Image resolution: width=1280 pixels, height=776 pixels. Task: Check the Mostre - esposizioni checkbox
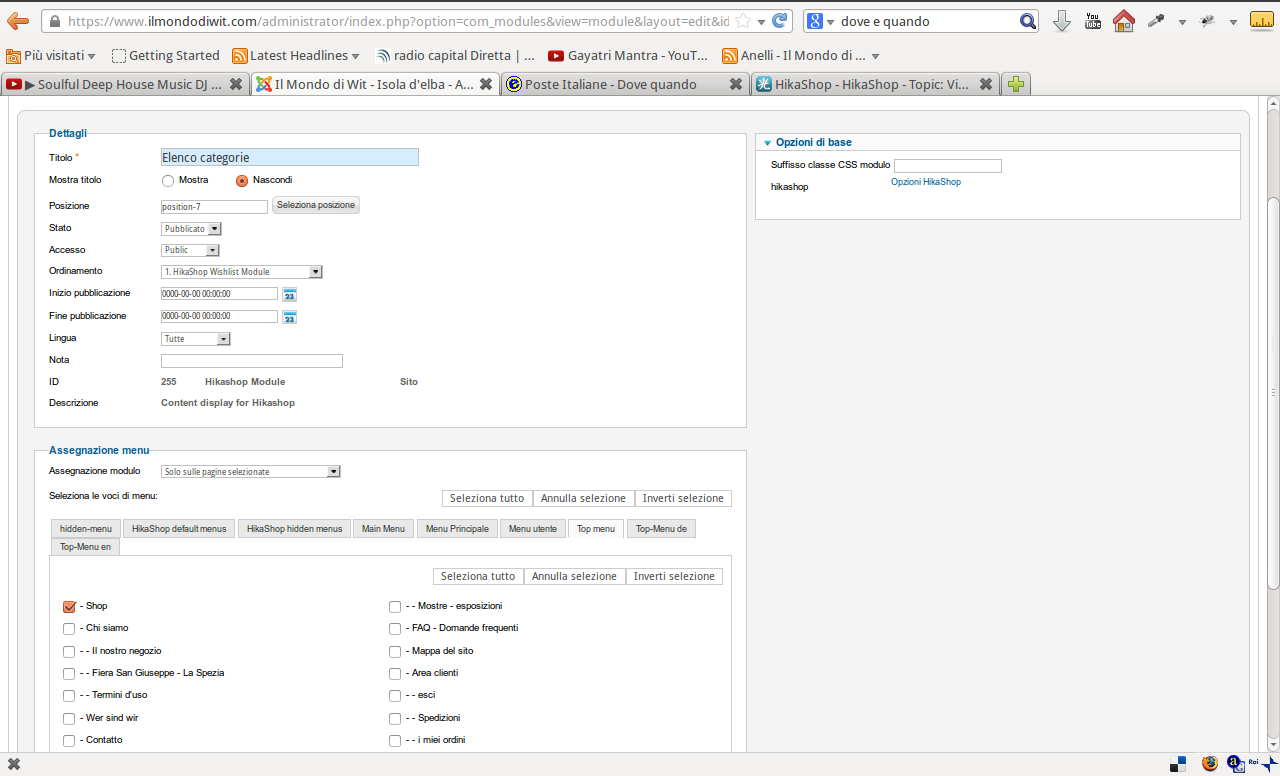click(395, 607)
